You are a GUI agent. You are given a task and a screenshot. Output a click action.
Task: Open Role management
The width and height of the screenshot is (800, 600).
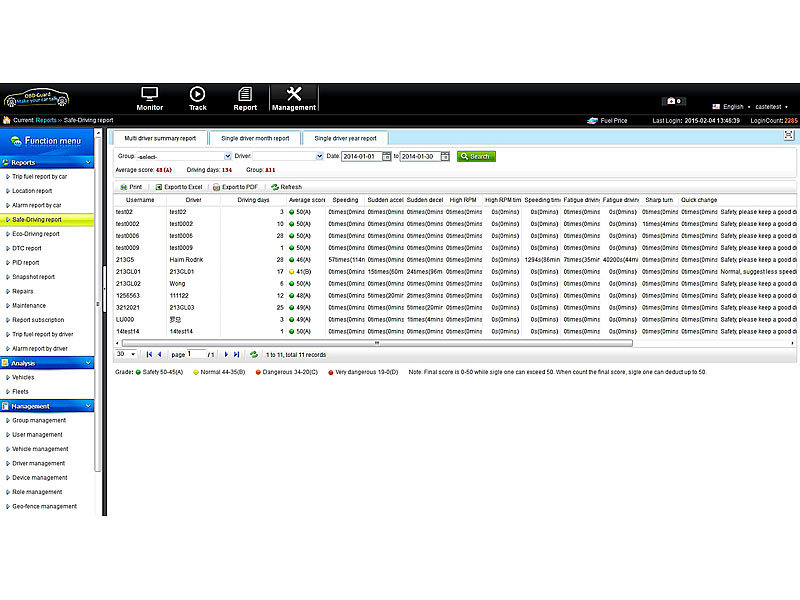[x=37, y=492]
